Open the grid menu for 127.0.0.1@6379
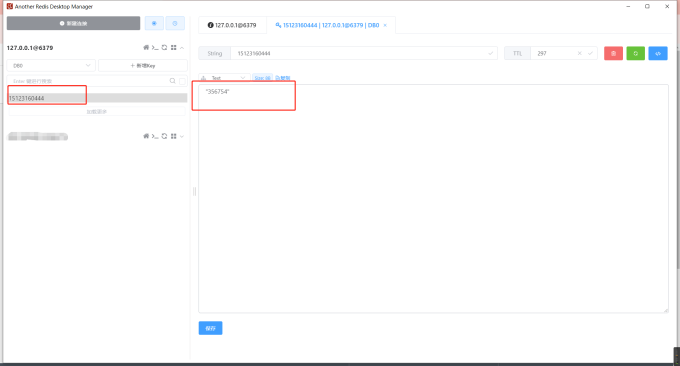 pos(173,48)
